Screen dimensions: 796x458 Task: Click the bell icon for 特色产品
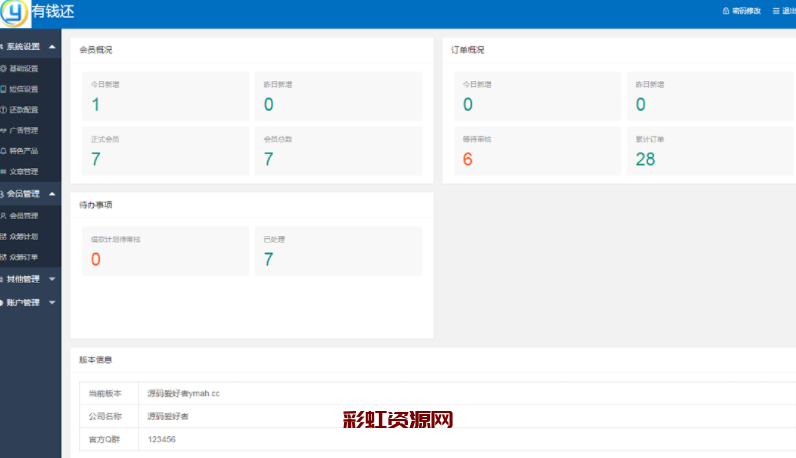click(4, 151)
